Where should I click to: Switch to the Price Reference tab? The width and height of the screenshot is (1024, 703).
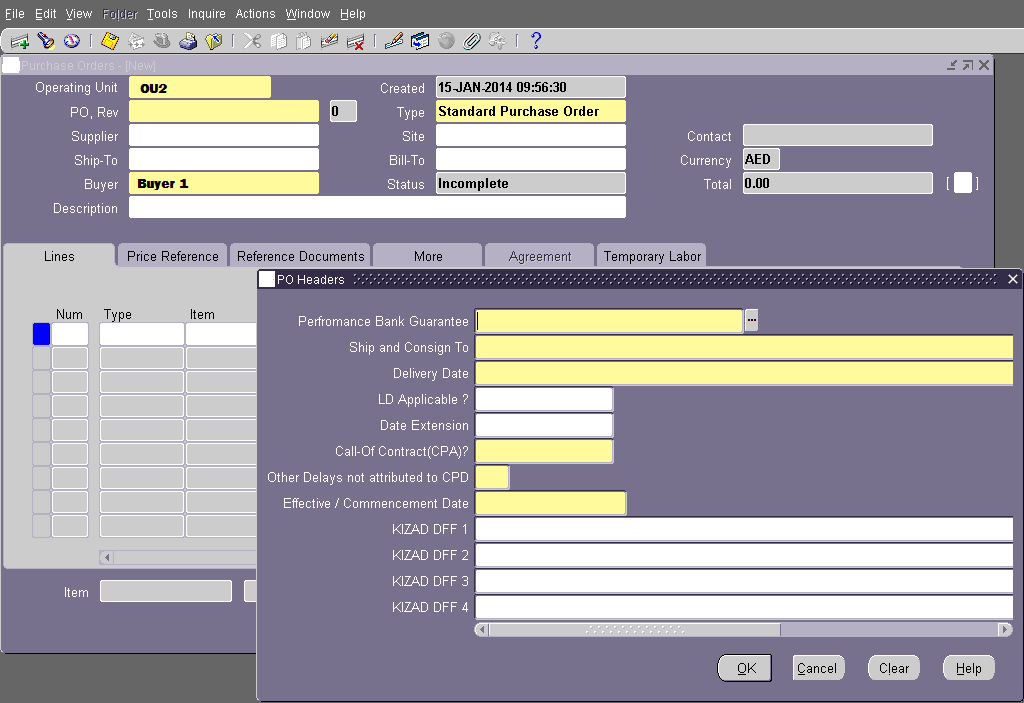171,255
